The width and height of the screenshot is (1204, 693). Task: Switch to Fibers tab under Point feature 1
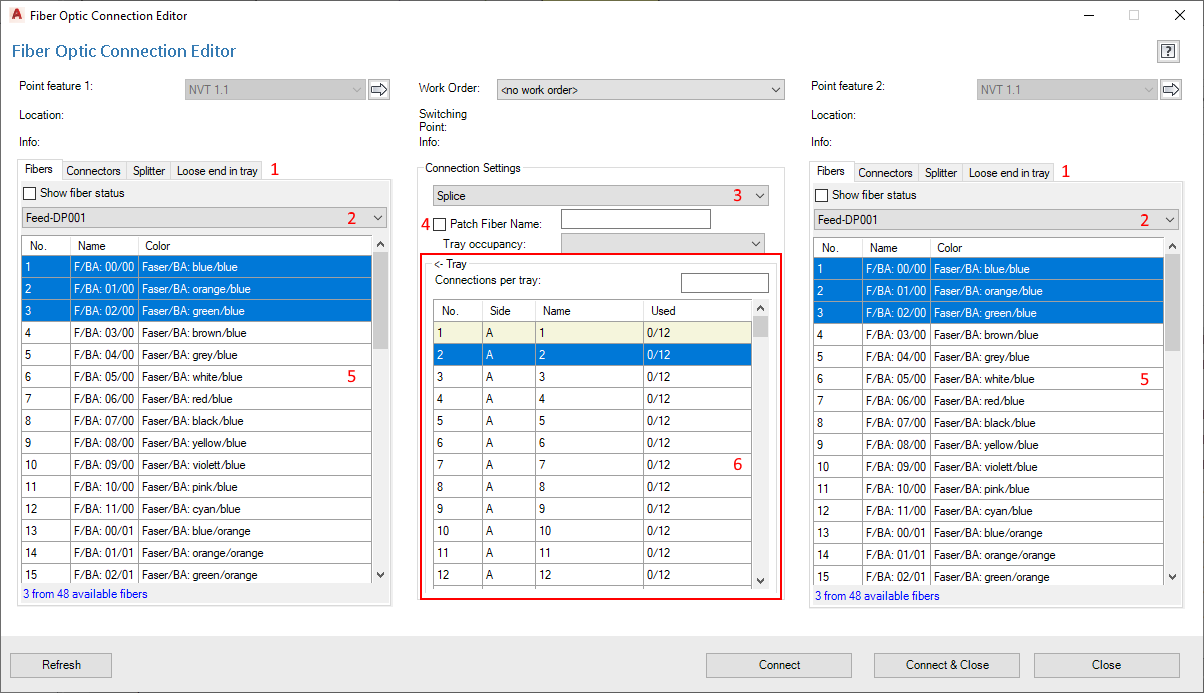[x=40, y=169]
